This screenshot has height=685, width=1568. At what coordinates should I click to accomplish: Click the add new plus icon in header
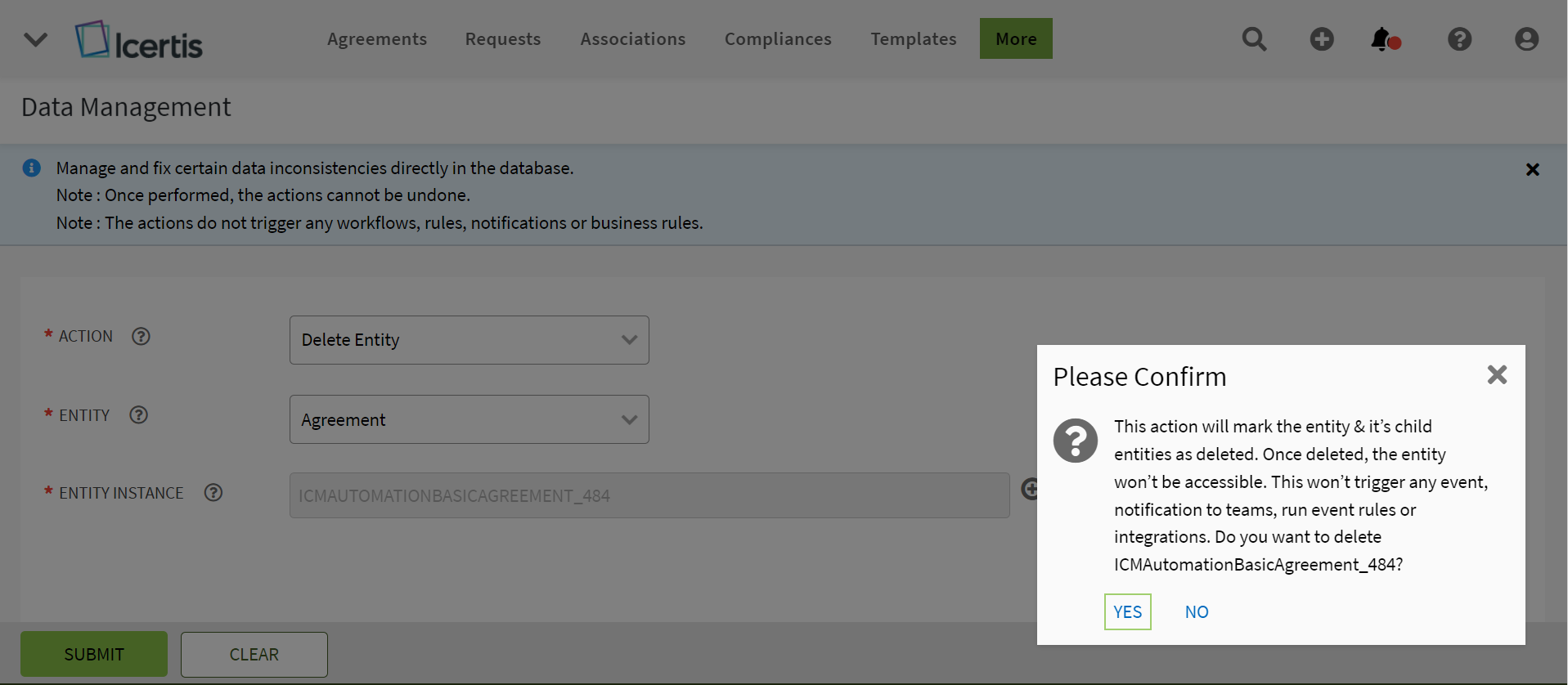pyautogui.click(x=1321, y=39)
